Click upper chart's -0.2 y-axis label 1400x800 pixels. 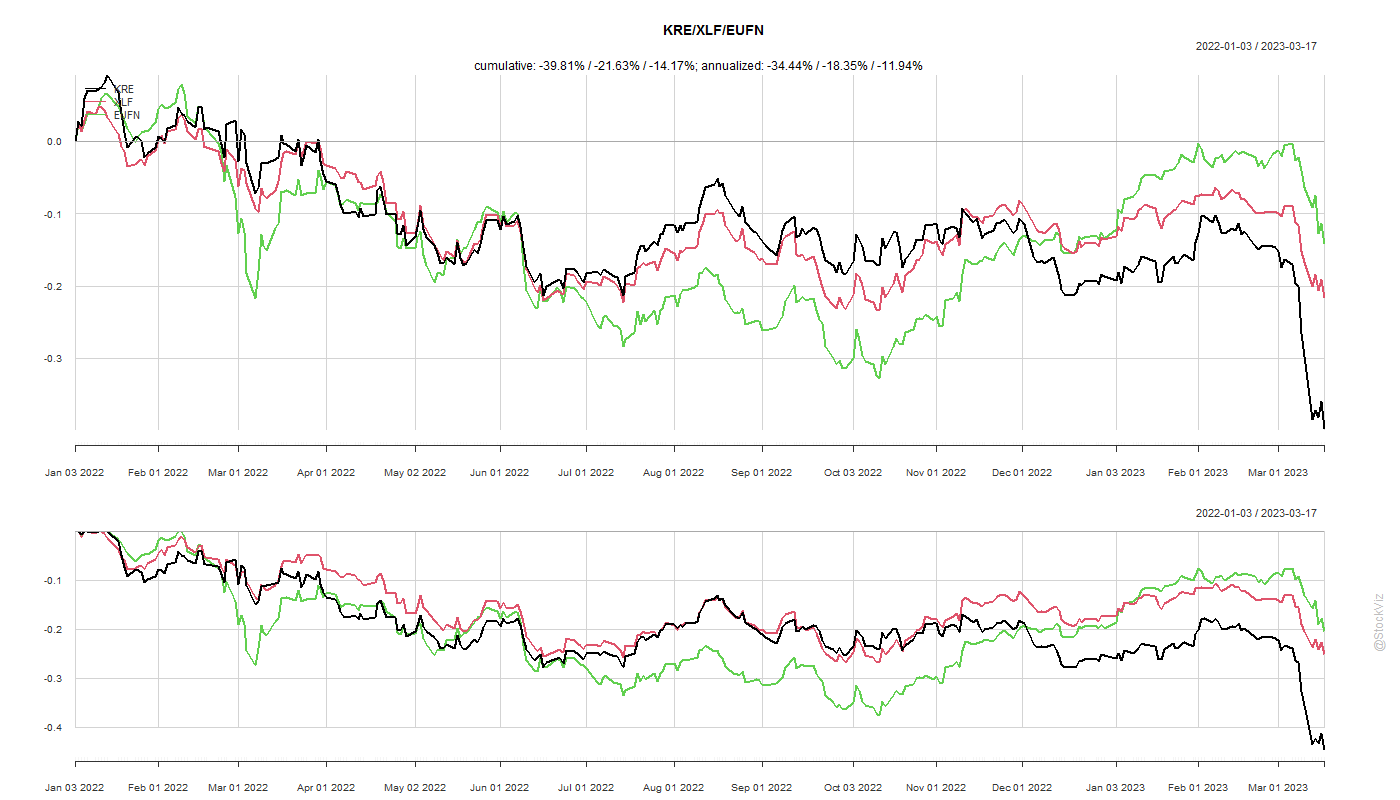[x=52, y=286]
